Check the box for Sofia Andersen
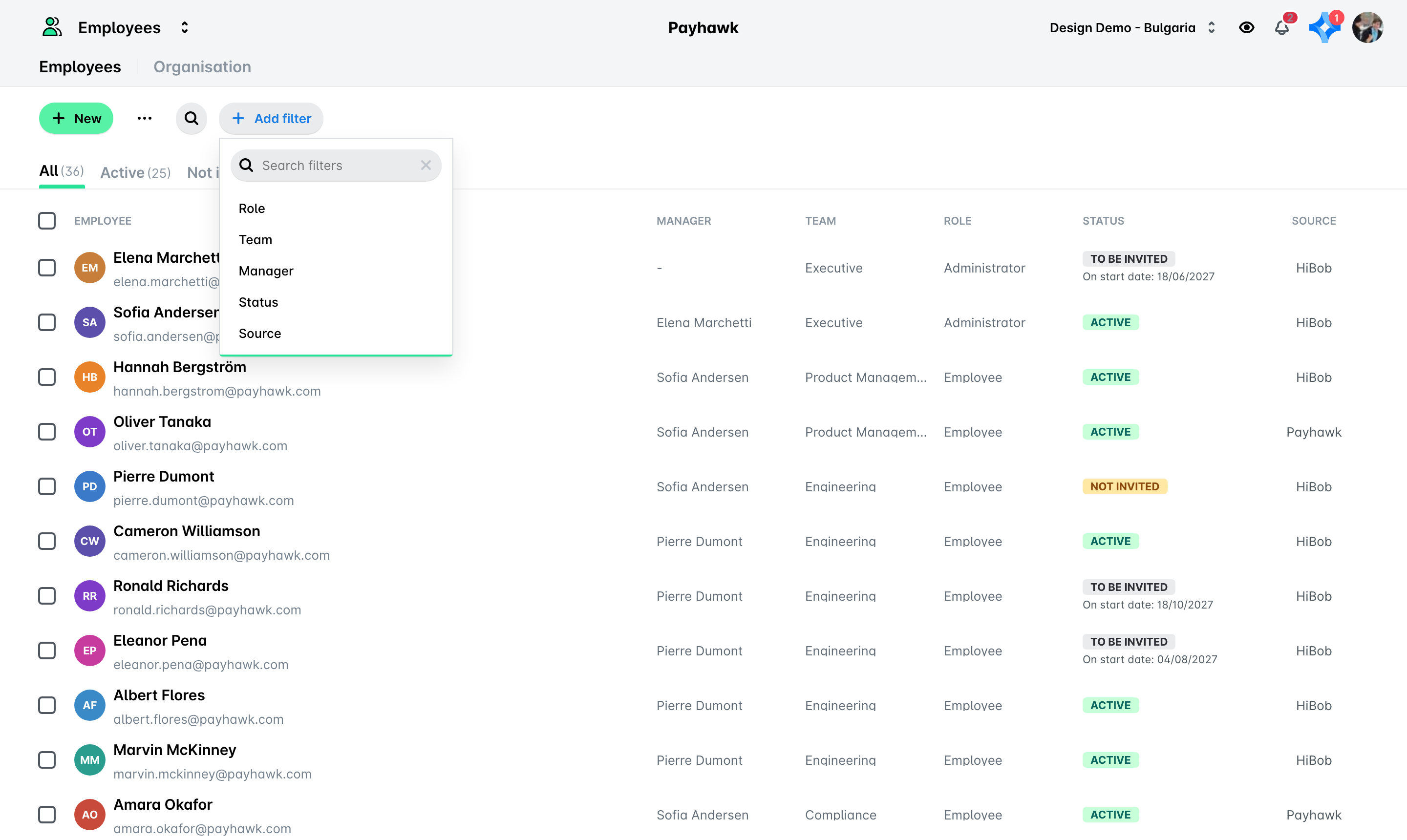This screenshot has height=840, width=1407. tap(47, 323)
